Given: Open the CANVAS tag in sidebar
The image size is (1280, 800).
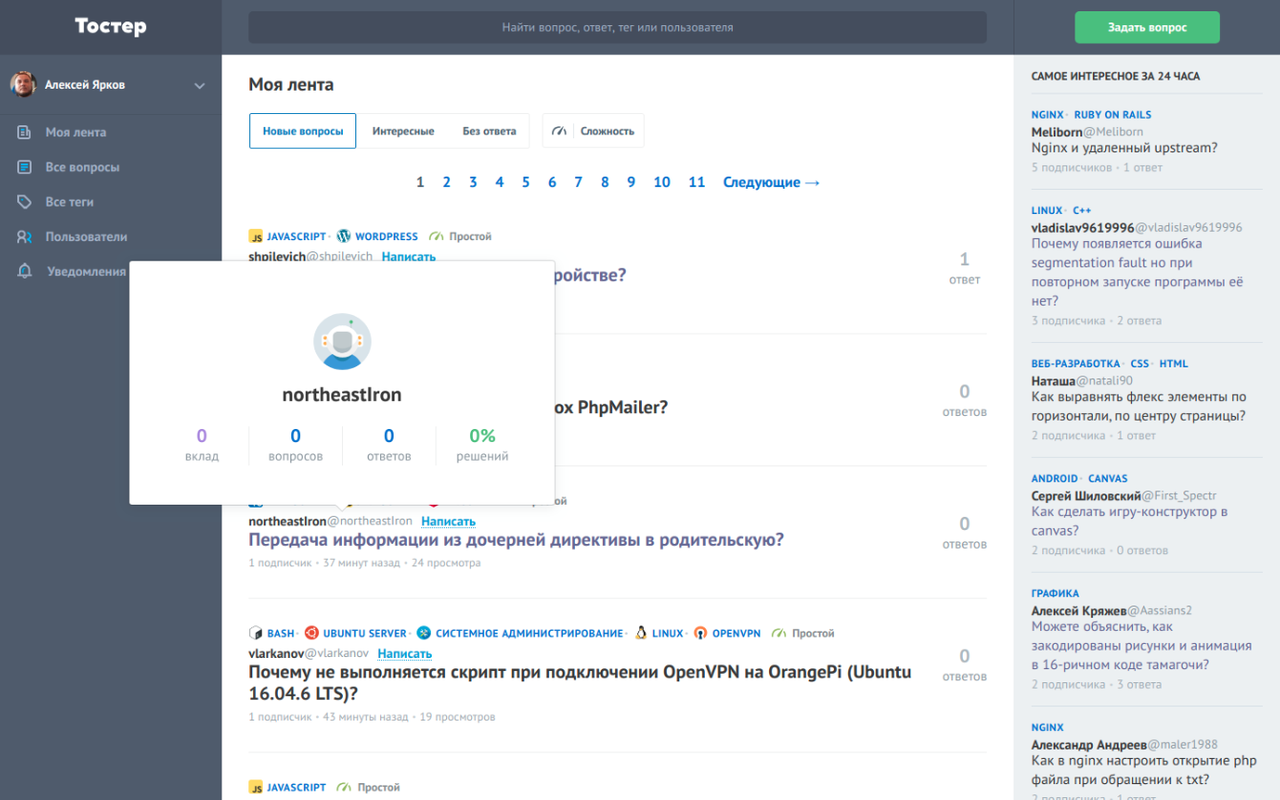Looking at the screenshot, I should [x=1107, y=479].
